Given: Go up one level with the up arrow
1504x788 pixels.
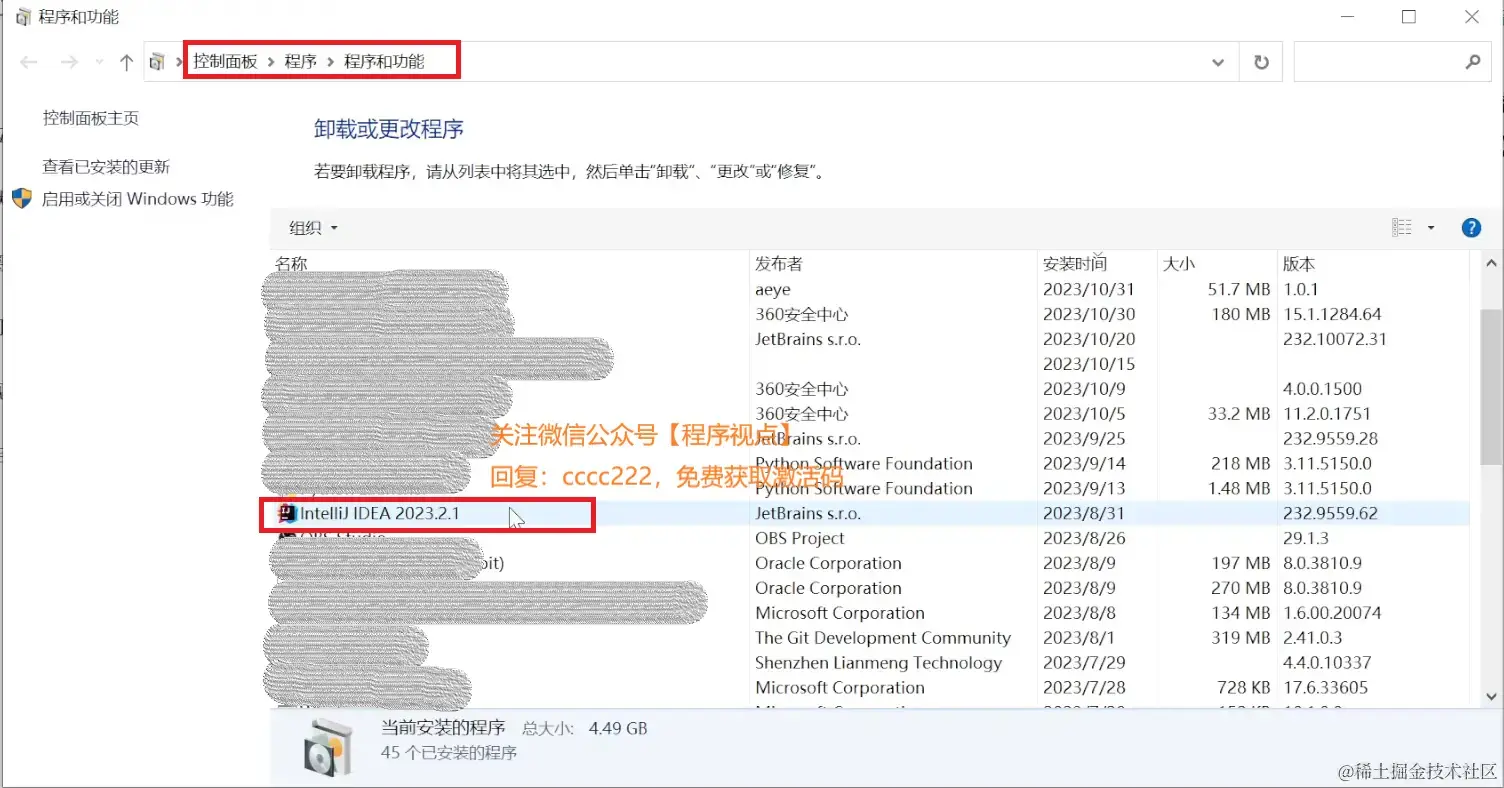Looking at the screenshot, I should click(x=126, y=62).
